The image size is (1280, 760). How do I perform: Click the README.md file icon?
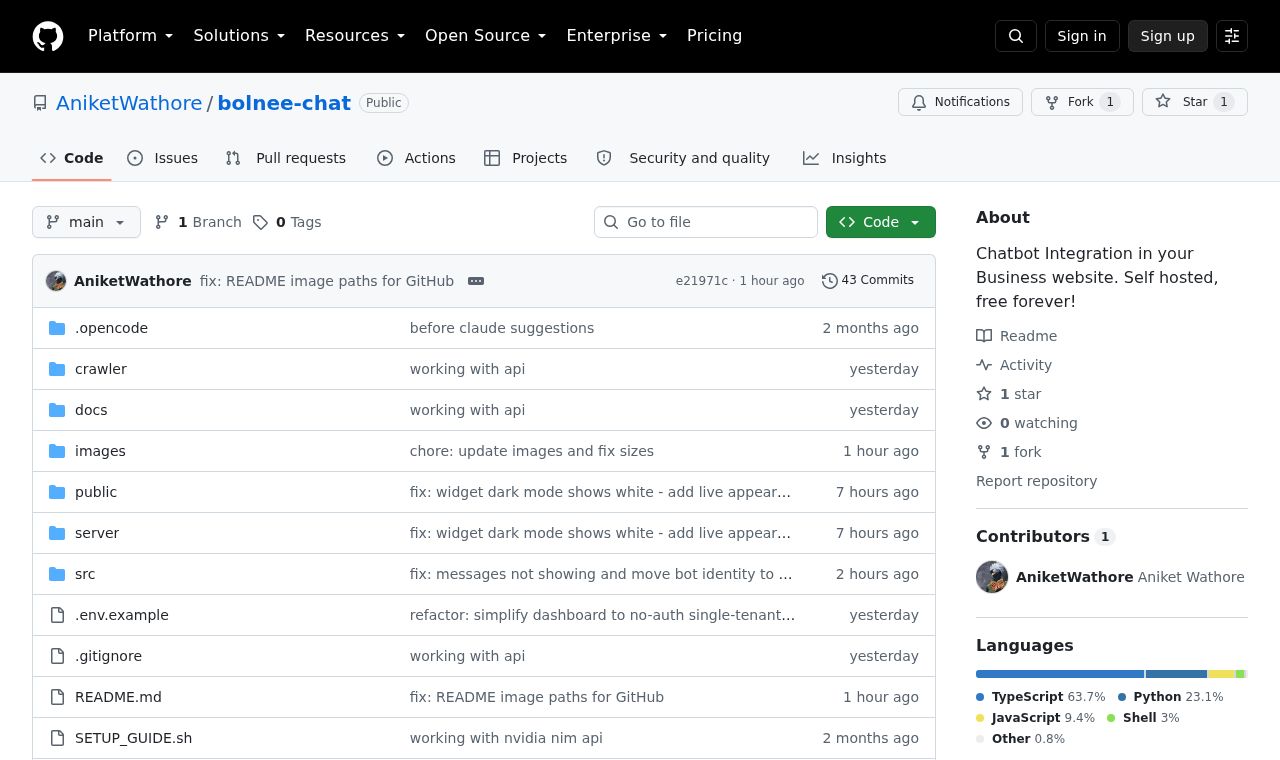(x=57, y=697)
